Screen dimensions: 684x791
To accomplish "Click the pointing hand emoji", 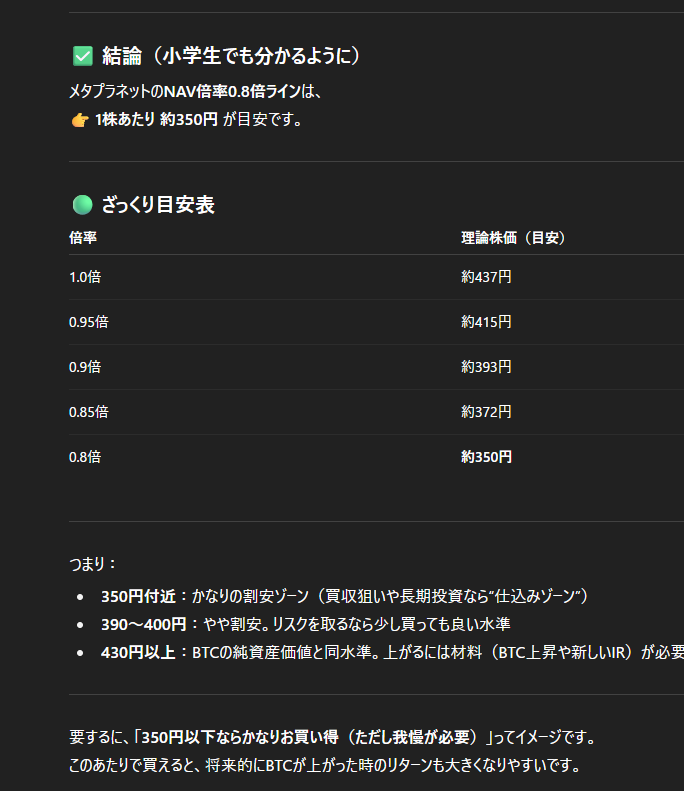I will (x=80, y=120).
